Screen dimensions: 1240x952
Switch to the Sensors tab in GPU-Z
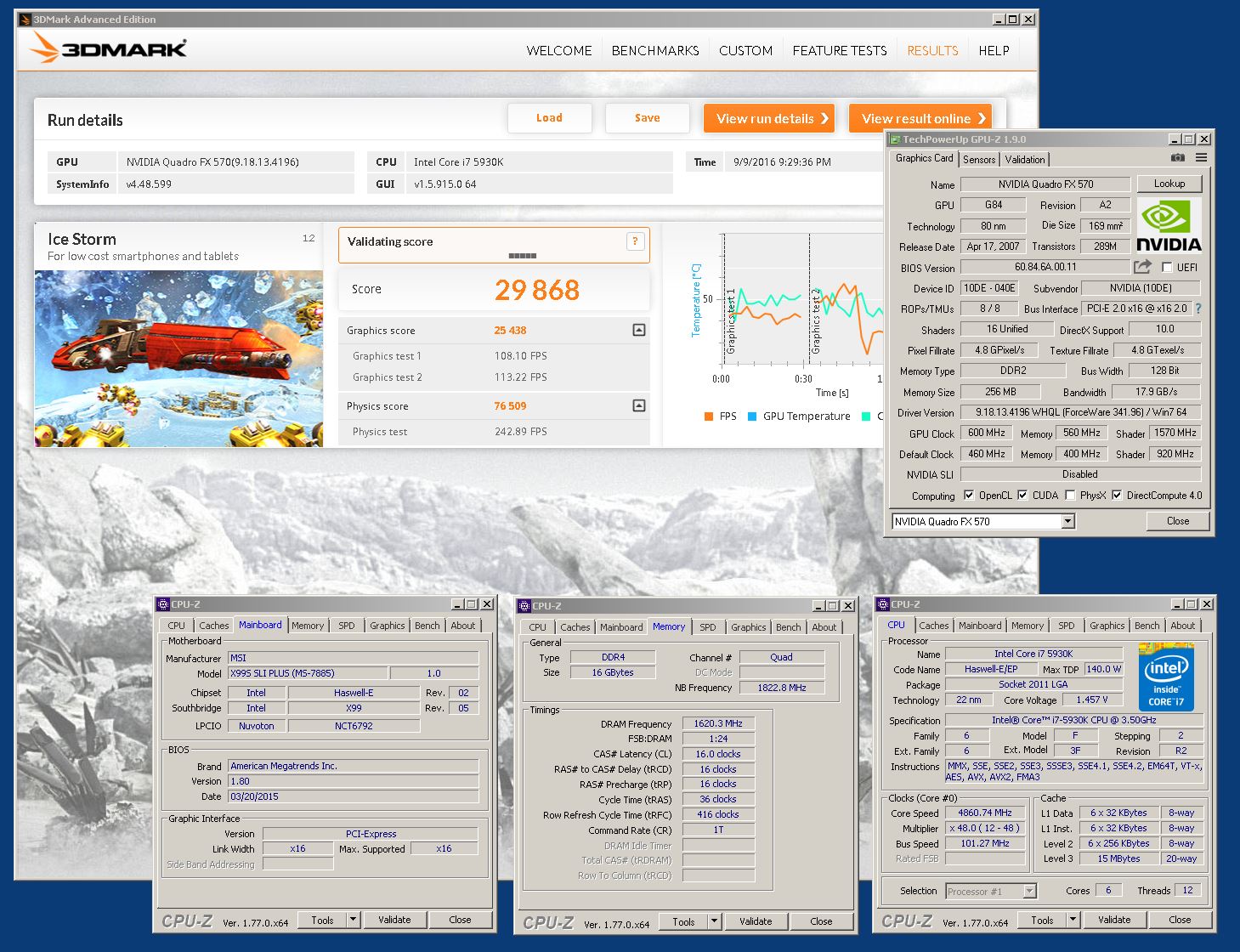click(x=979, y=160)
